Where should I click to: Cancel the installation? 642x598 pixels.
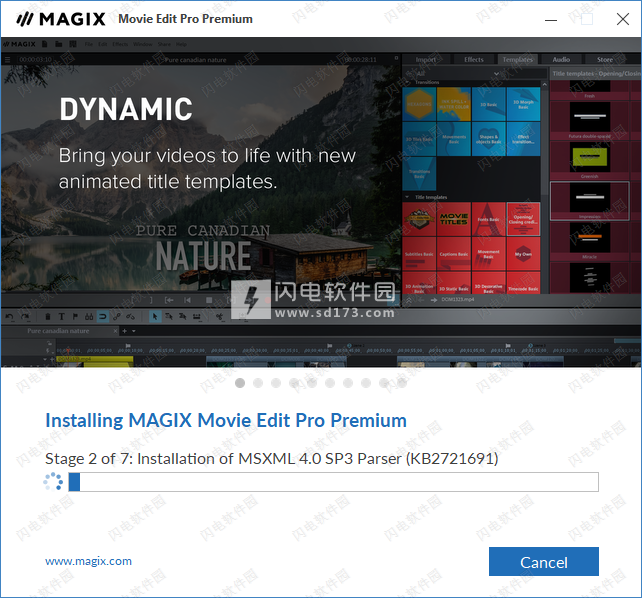[x=543, y=562]
